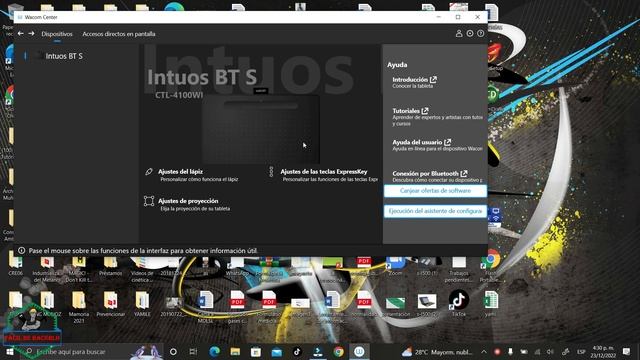
Task: Expand hidden system tray icons chevron
Action: 484,352
